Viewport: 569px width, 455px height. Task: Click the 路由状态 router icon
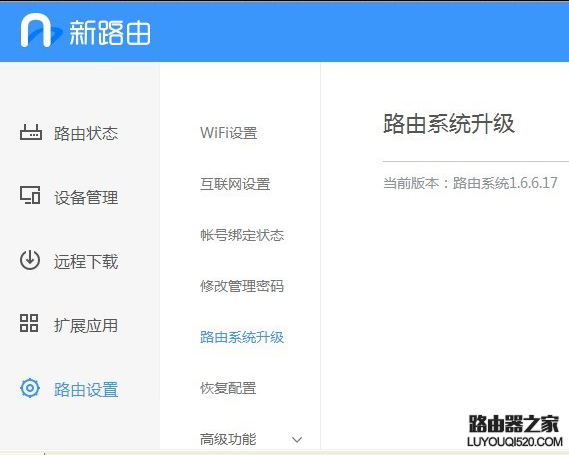click(31, 132)
